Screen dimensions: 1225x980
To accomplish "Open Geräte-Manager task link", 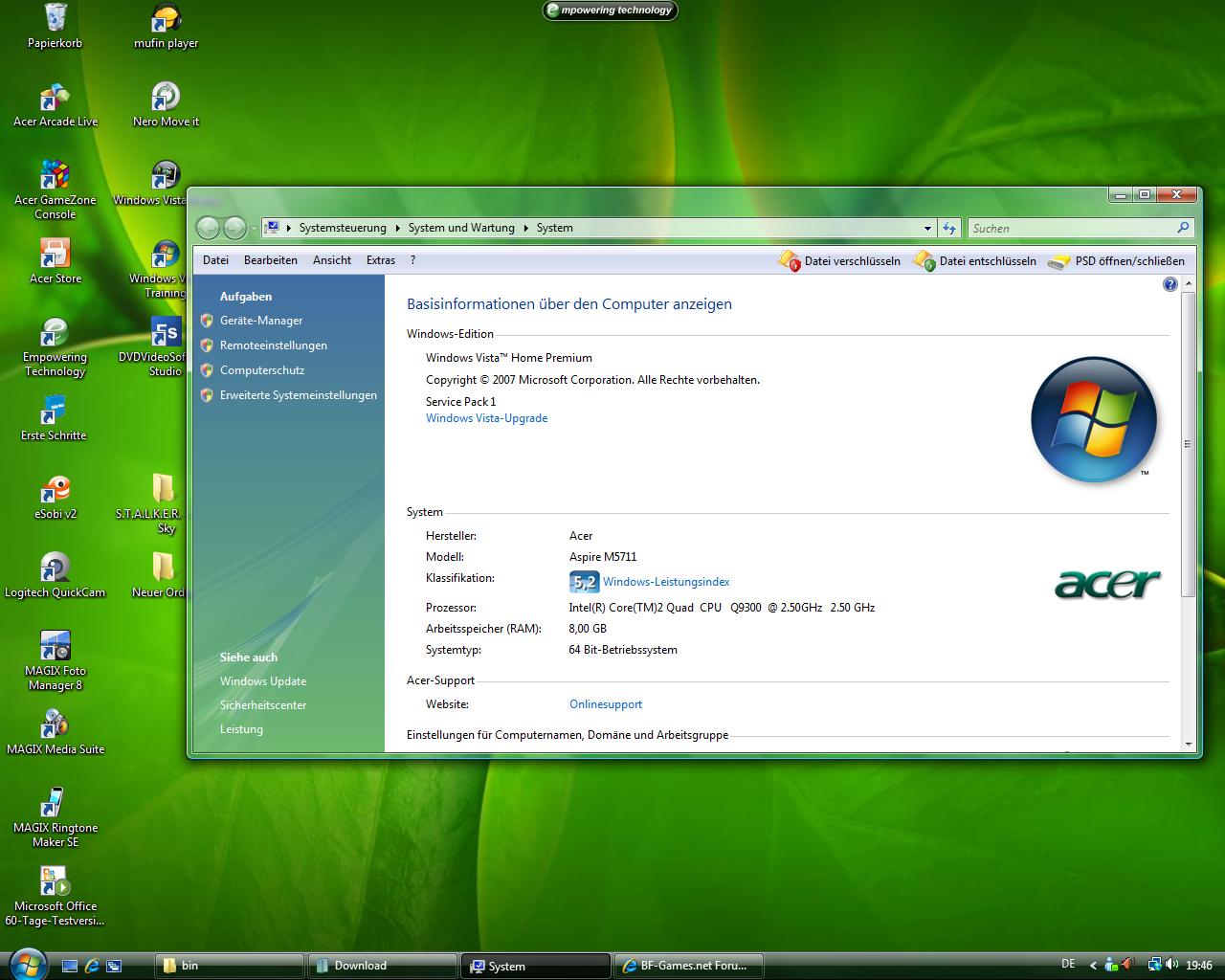I will tap(261, 321).
